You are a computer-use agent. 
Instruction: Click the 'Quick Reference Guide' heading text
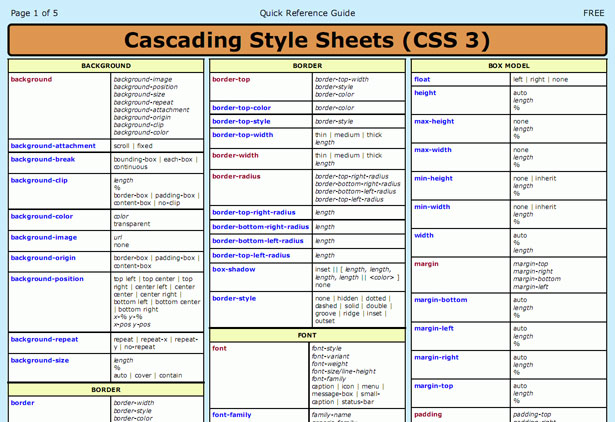[x=307, y=13]
